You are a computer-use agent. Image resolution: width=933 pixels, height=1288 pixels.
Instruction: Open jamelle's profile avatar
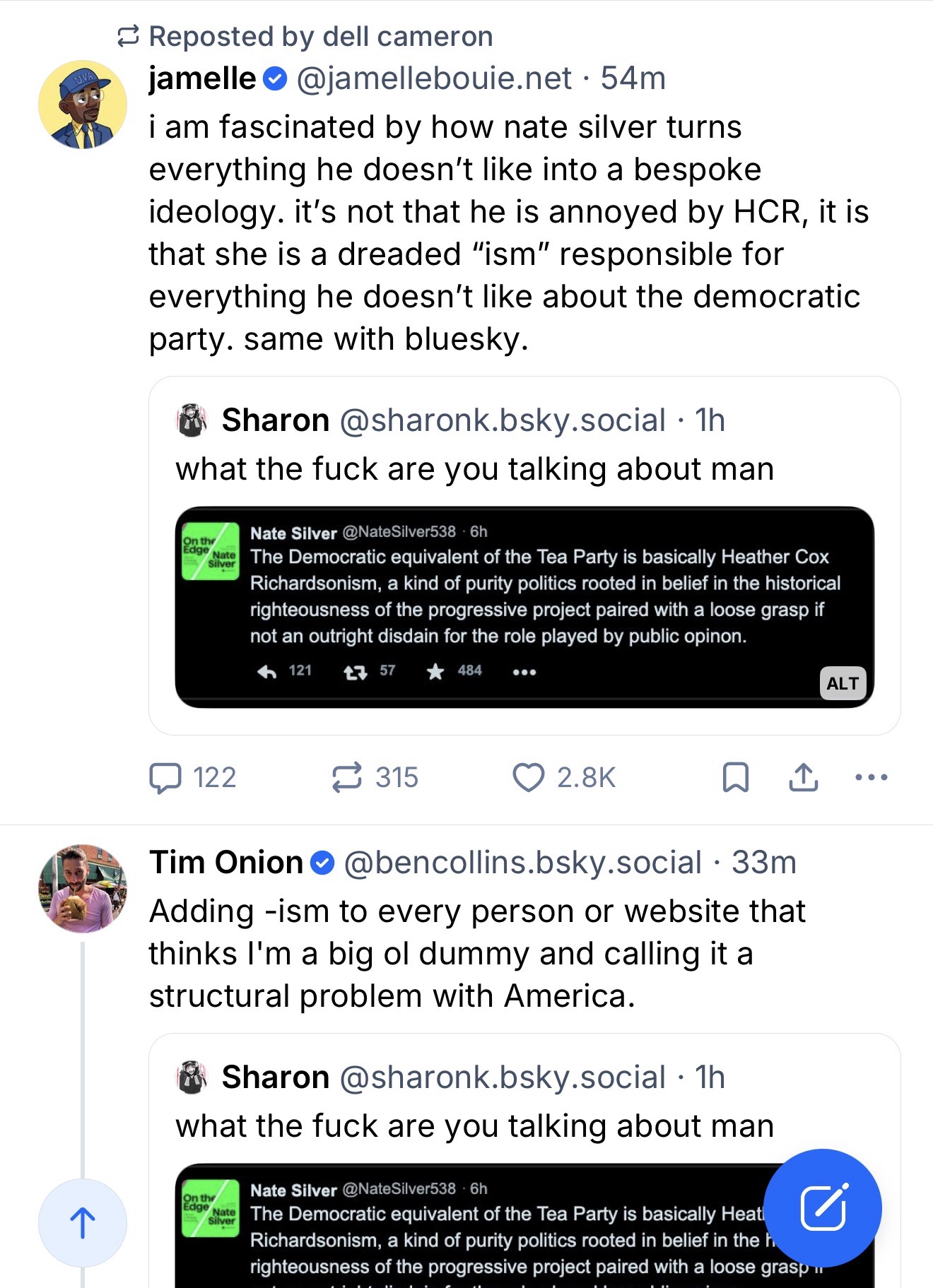83,105
